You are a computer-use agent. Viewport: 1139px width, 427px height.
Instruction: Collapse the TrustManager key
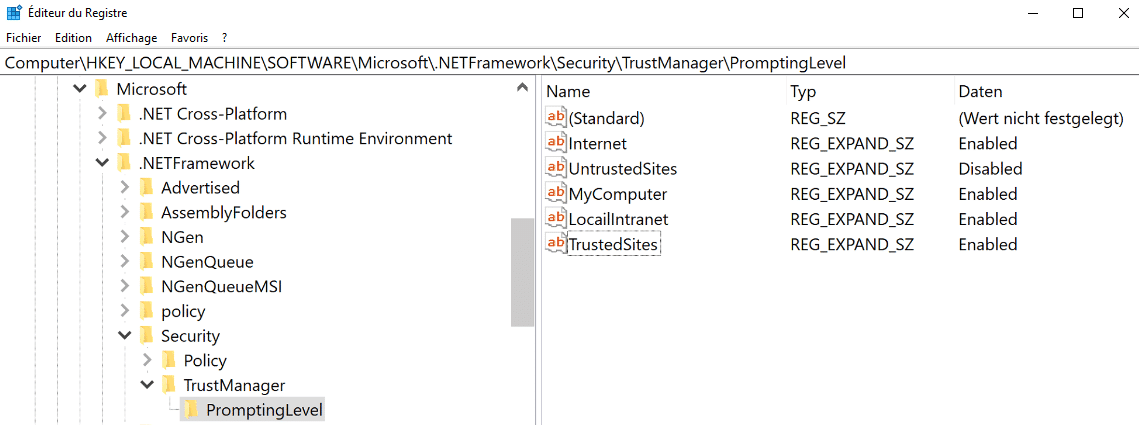147,385
